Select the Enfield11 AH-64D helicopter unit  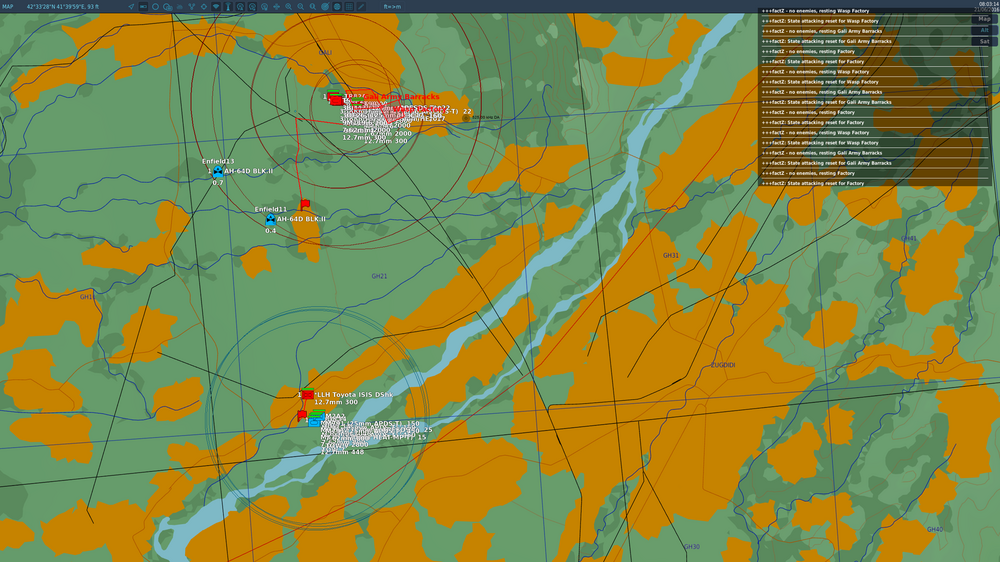click(x=271, y=219)
